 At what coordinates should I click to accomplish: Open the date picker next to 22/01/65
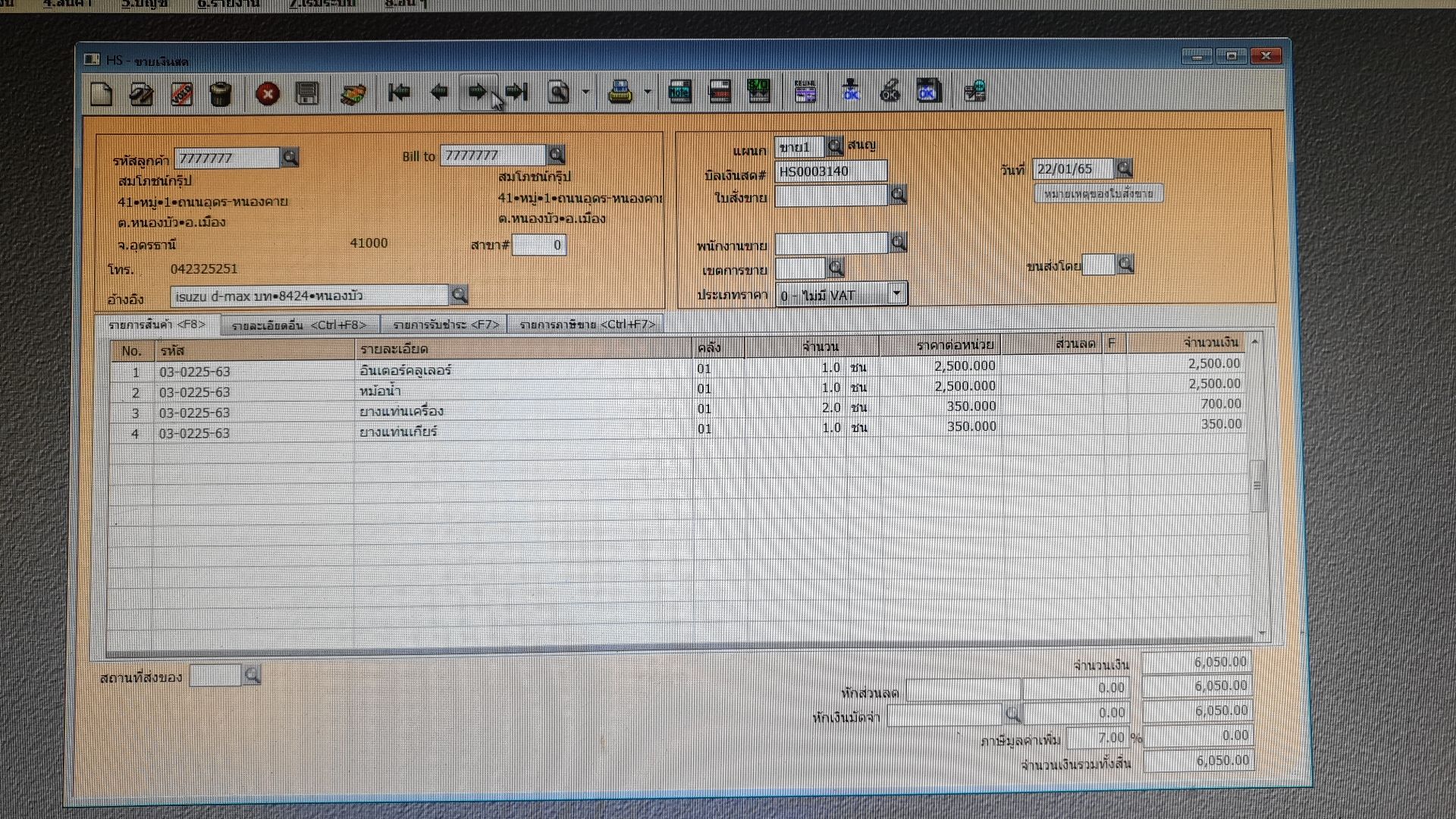[x=1124, y=168]
